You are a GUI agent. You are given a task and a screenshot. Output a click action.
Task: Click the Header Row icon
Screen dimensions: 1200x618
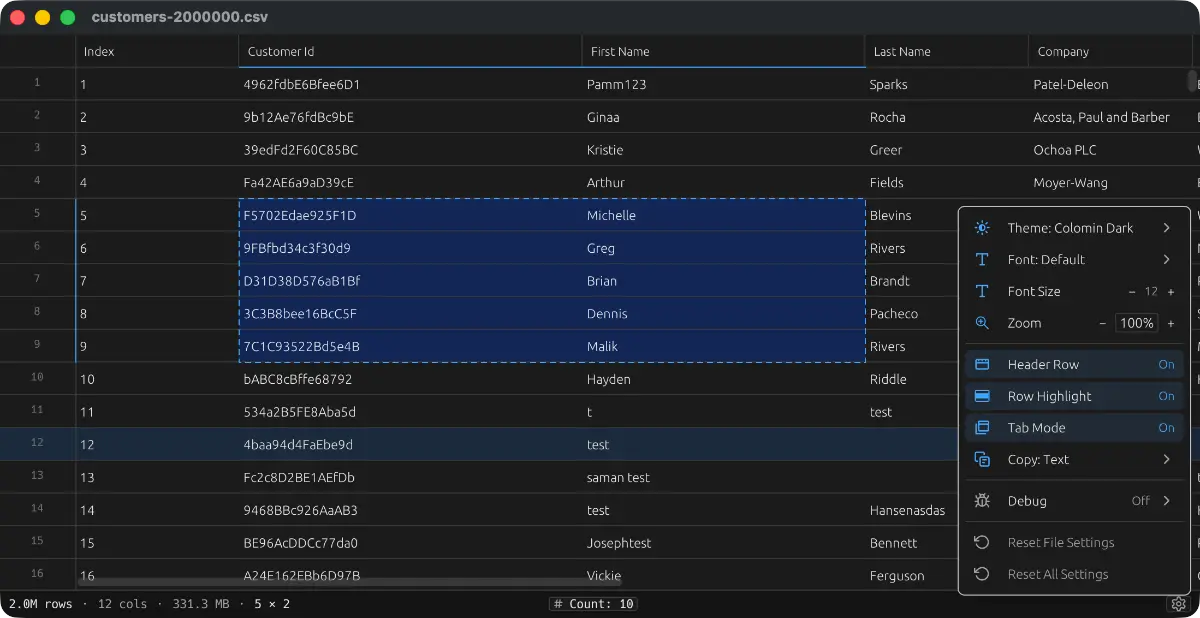click(982, 364)
